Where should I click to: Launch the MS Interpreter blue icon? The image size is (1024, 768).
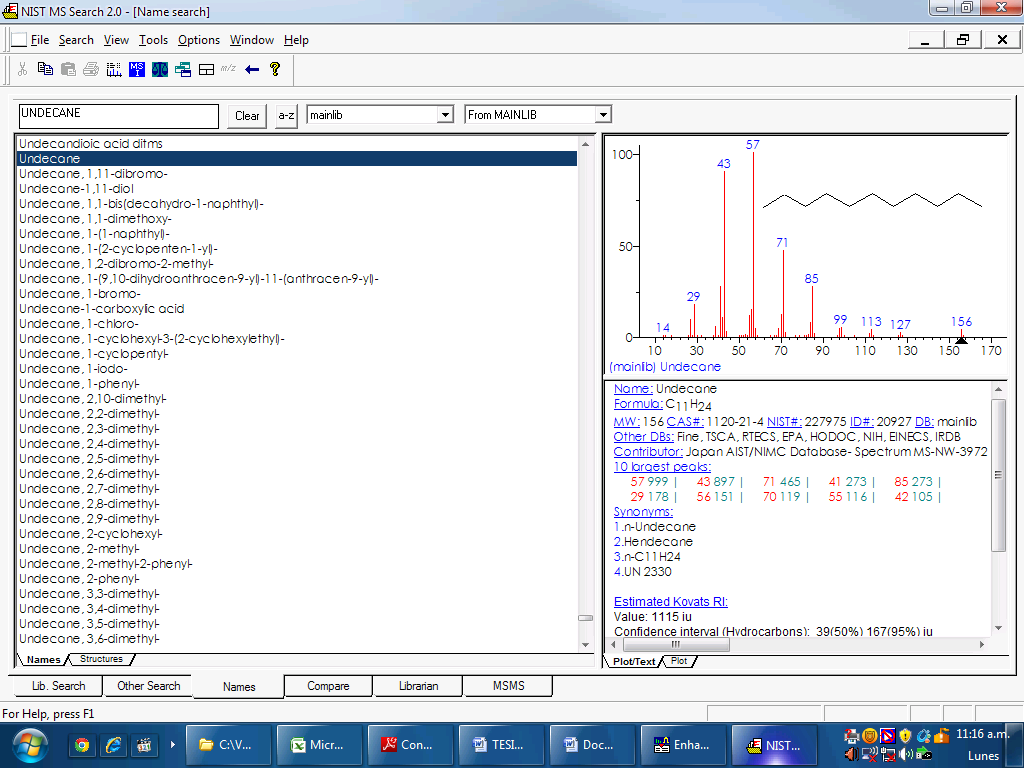pos(136,69)
